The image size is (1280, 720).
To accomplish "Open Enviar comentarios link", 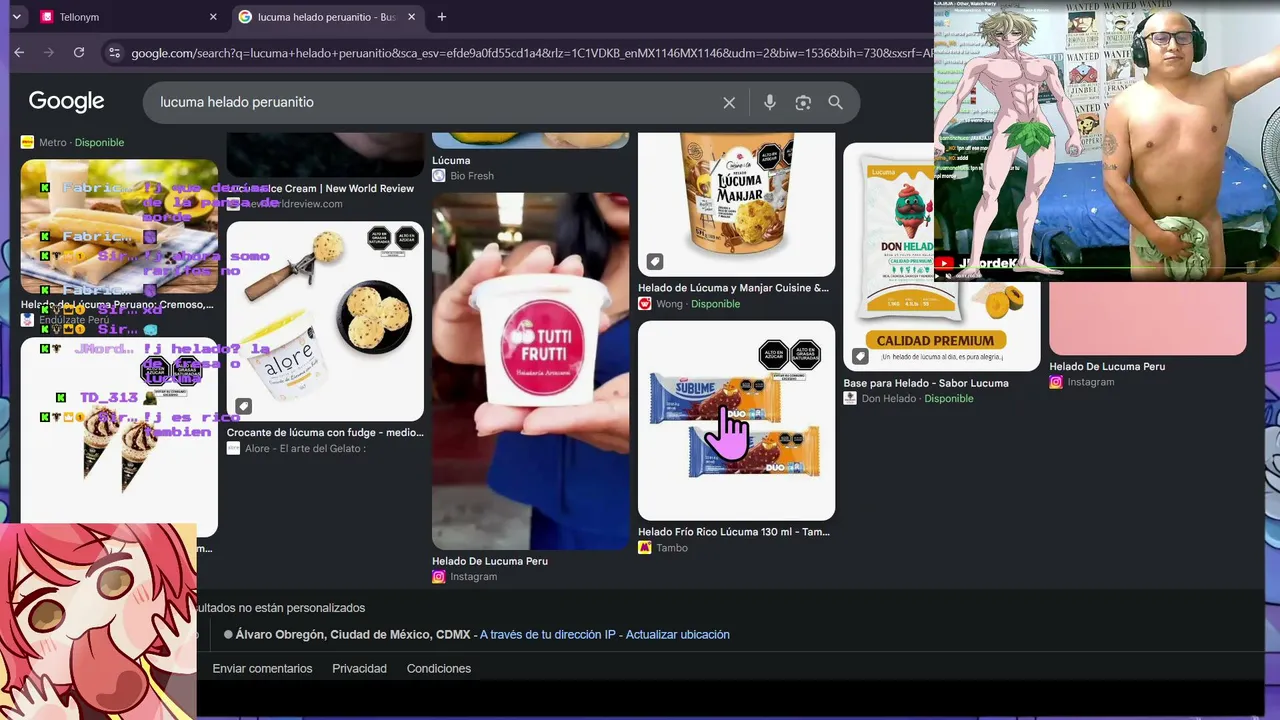I will click(262, 669).
